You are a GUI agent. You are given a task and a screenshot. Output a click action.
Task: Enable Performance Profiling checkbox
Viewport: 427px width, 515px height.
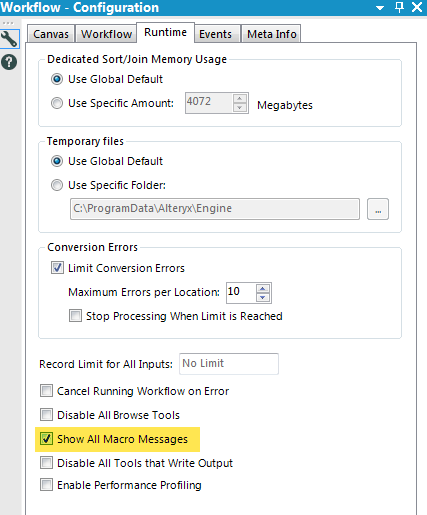(46, 485)
